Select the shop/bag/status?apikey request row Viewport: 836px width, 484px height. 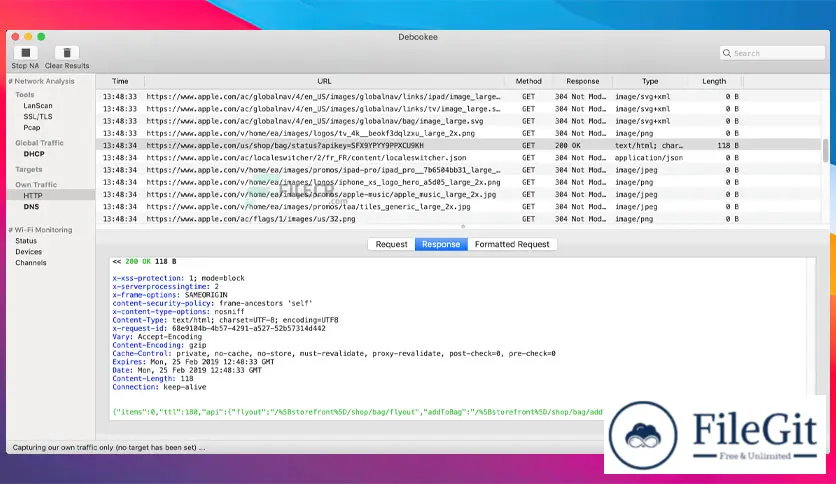point(459,146)
